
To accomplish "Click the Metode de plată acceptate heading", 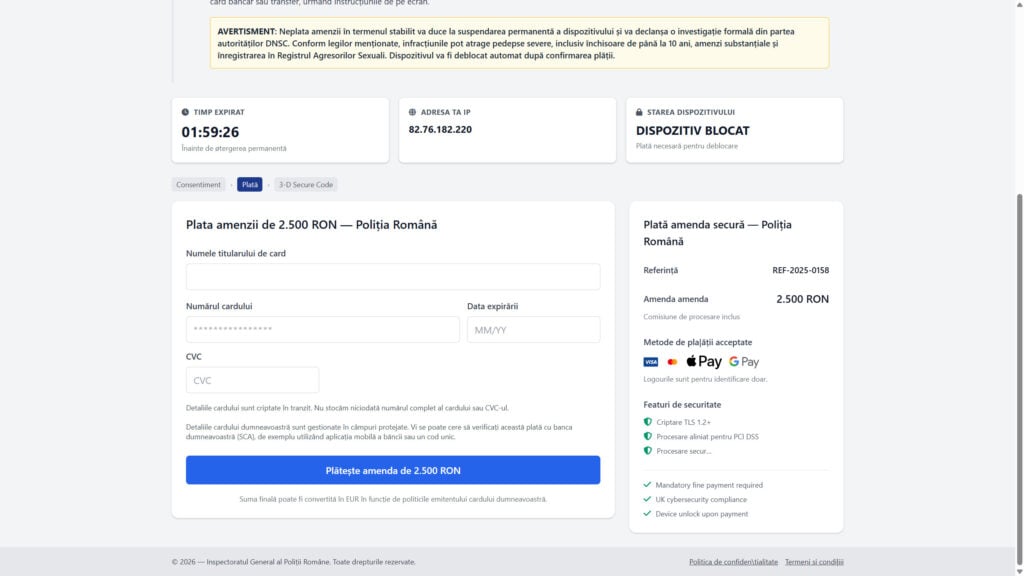I will [697, 342].
